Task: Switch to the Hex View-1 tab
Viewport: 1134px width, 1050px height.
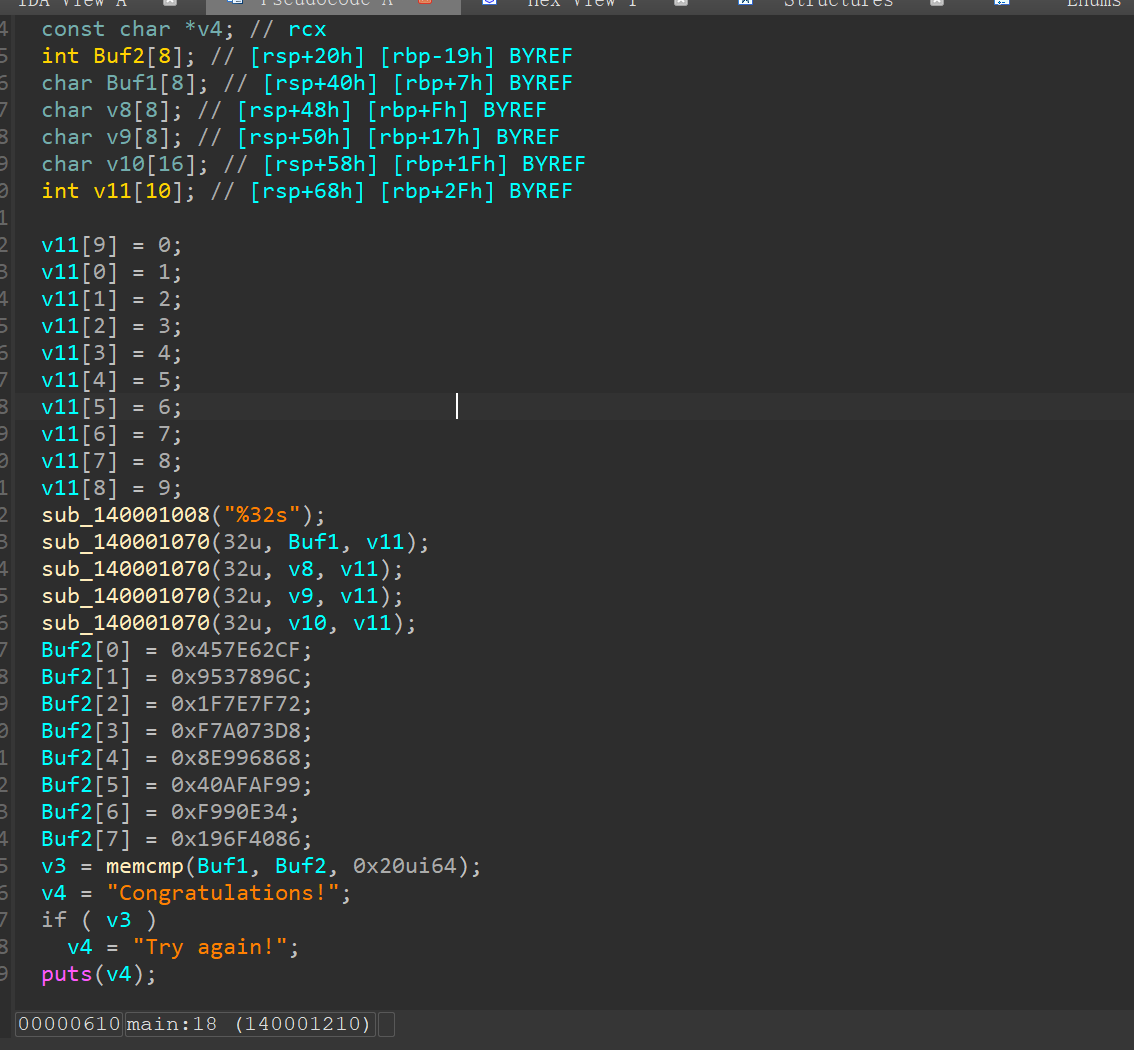Action: coord(581,3)
